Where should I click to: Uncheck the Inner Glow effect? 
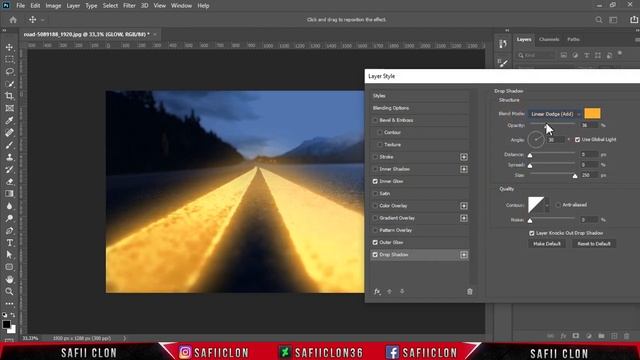click(x=375, y=181)
